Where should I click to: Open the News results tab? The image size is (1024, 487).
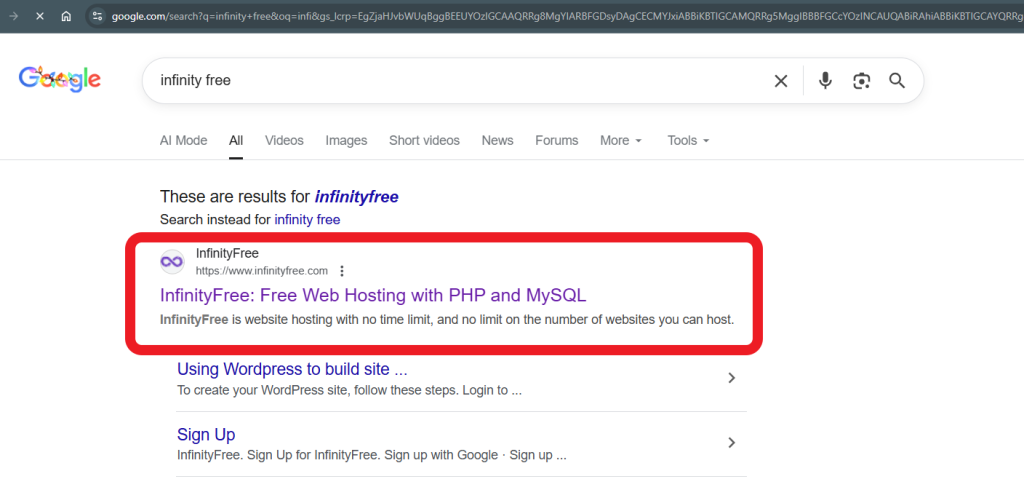(497, 140)
